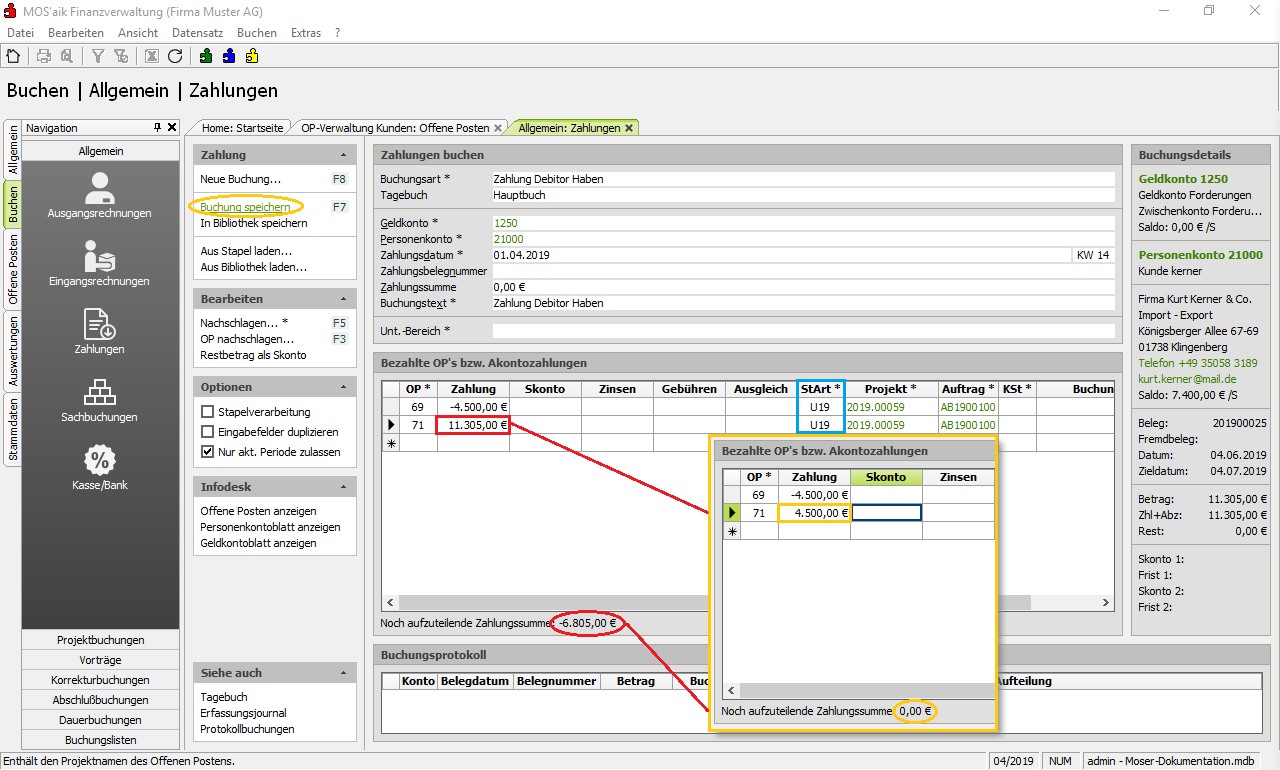Open Eingangsrechnungen in the navigation

click(x=99, y=263)
